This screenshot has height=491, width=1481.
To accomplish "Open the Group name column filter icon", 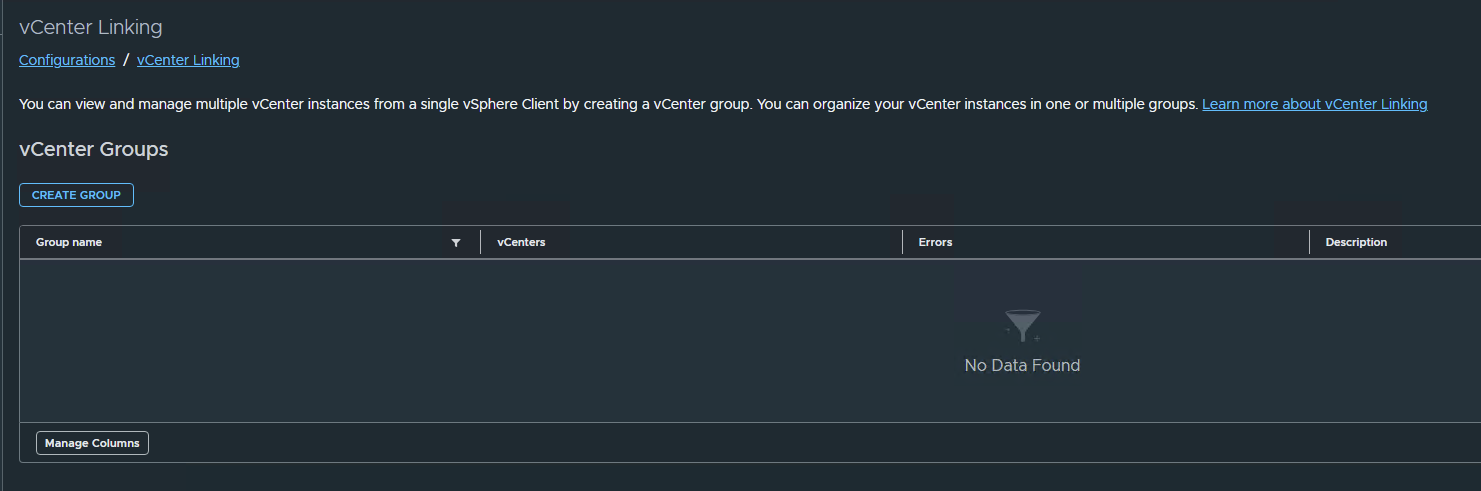I will pyautogui.click(x=456, y=243).
